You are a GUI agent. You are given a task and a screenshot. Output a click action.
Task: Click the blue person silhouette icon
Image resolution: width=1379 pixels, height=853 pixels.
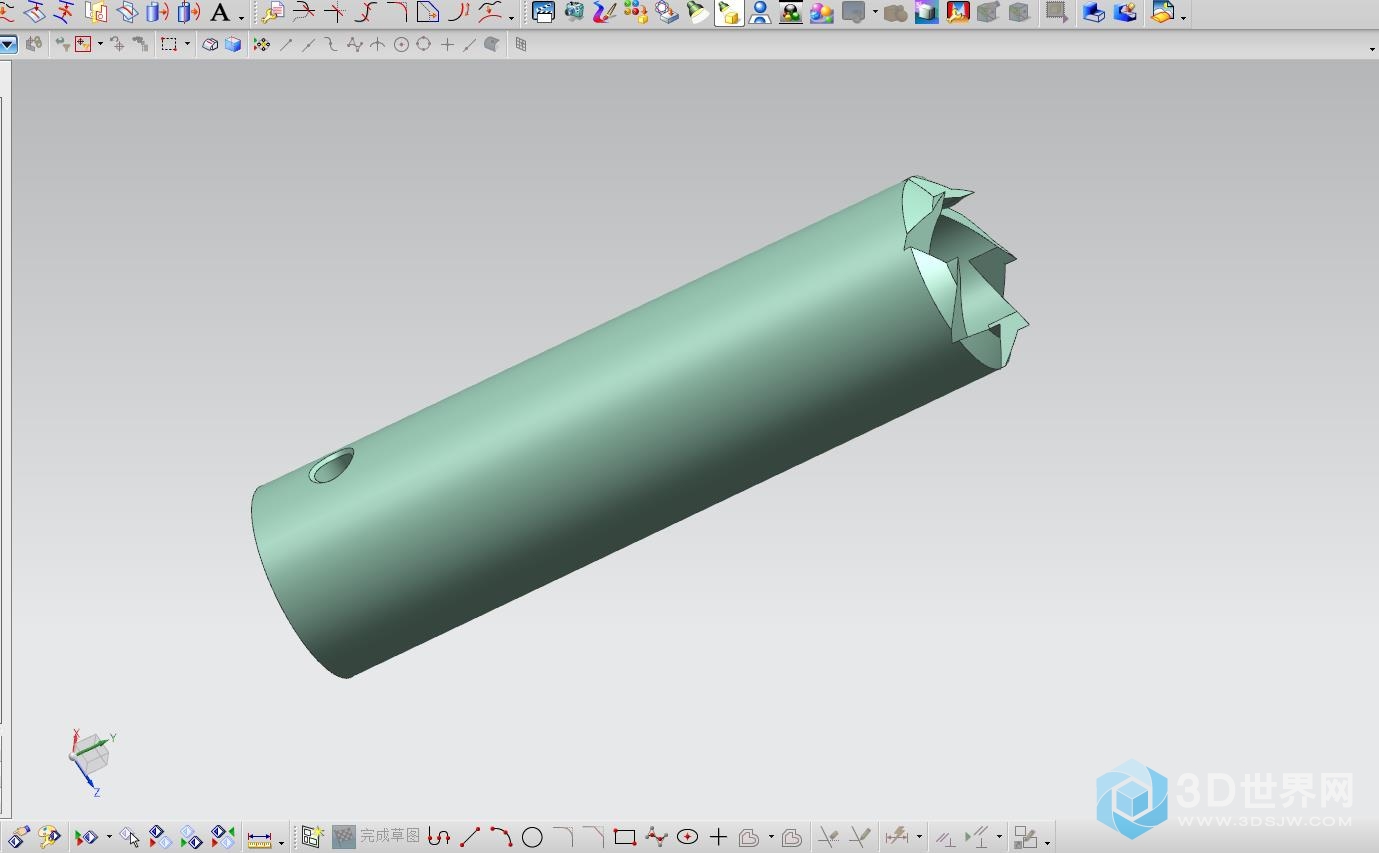[760, 13]
